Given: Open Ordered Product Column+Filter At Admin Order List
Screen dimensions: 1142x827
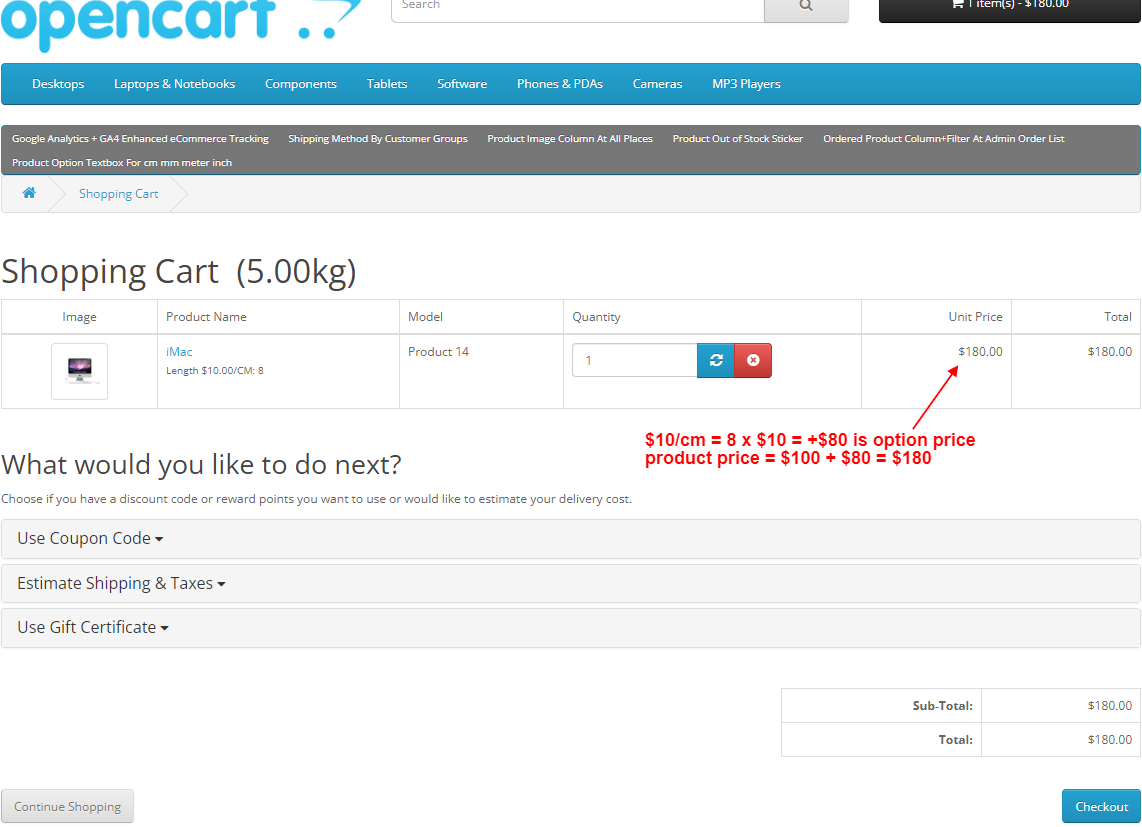Looking at the screenshot, I should point(943,138).
